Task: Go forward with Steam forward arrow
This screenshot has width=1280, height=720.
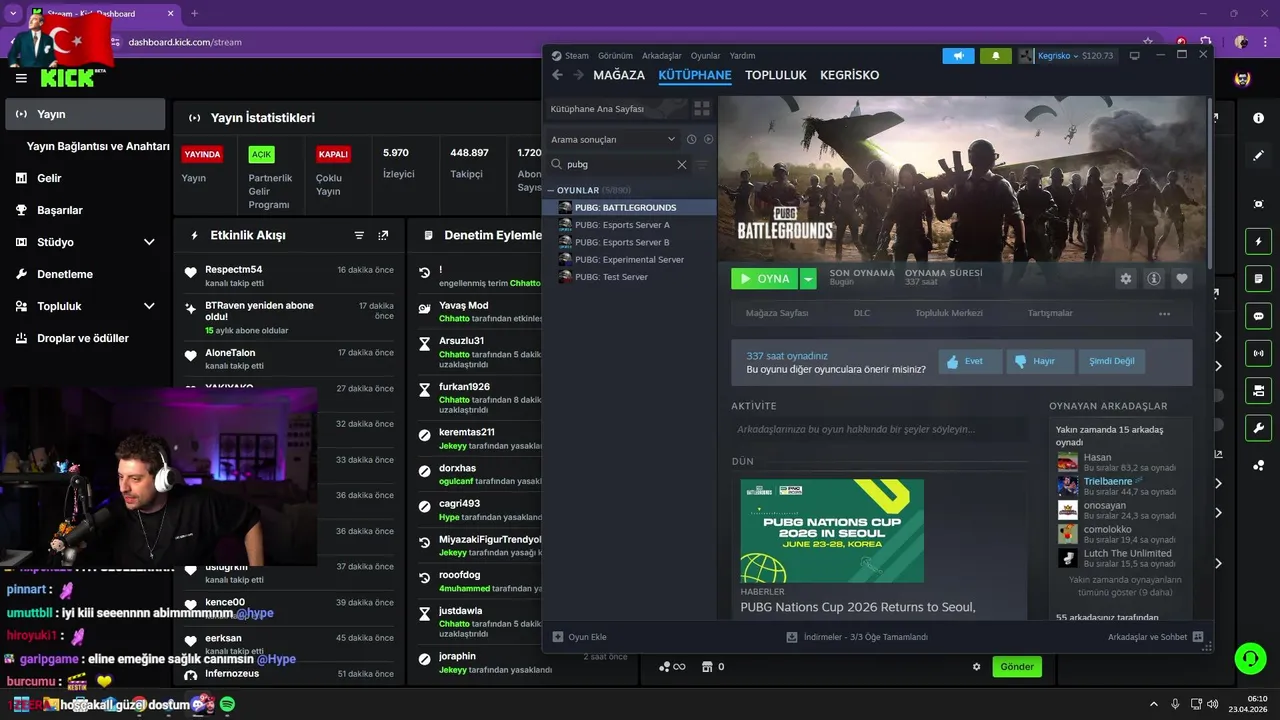Action: (x=577, y=75)
